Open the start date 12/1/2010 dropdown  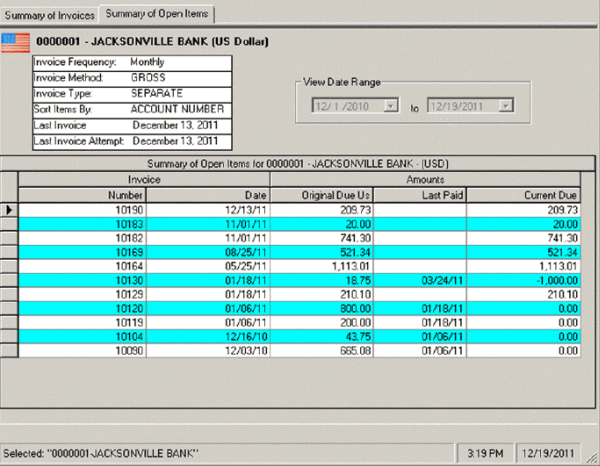[391, 106]
